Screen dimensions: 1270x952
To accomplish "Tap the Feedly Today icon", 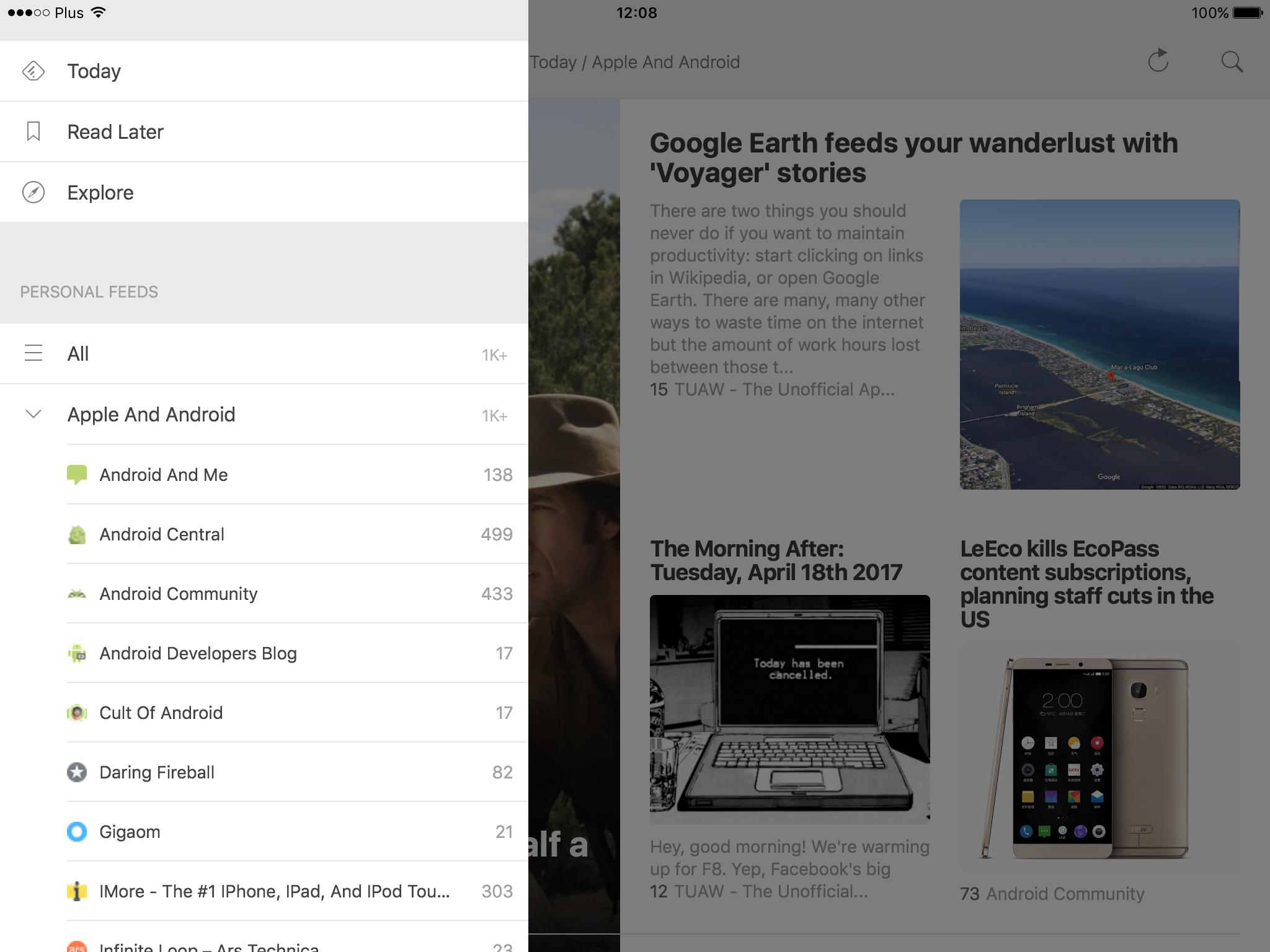I will pyautogui.click(x=33, y=71).
